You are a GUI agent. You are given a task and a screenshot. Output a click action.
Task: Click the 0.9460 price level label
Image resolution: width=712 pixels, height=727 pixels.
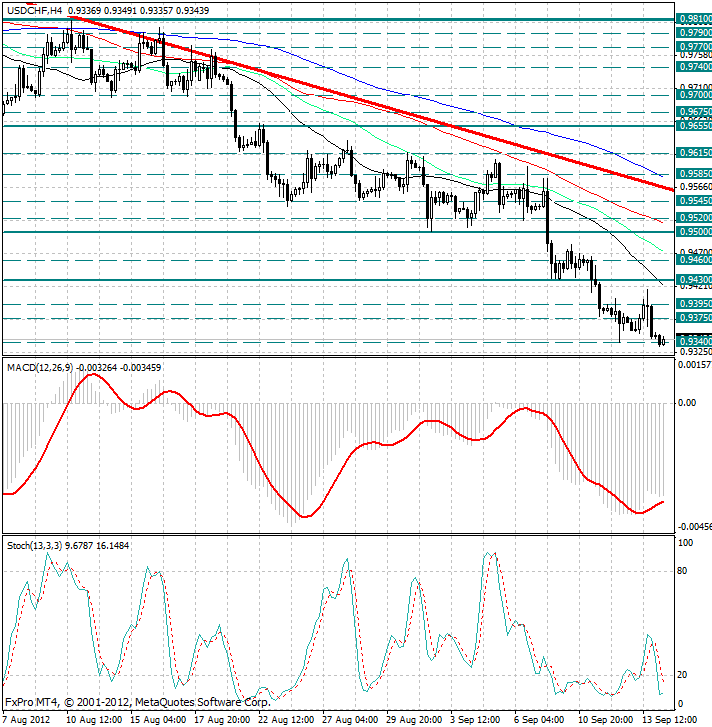pyautogui.click(x=694, y=260)
